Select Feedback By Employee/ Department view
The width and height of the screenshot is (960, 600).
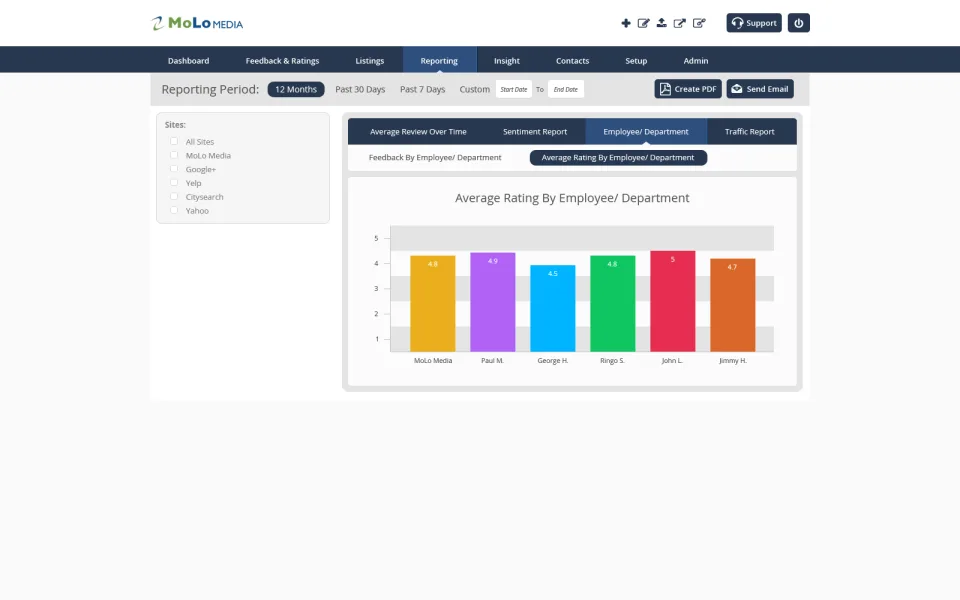pyautogui.click(x=435, y=157)
